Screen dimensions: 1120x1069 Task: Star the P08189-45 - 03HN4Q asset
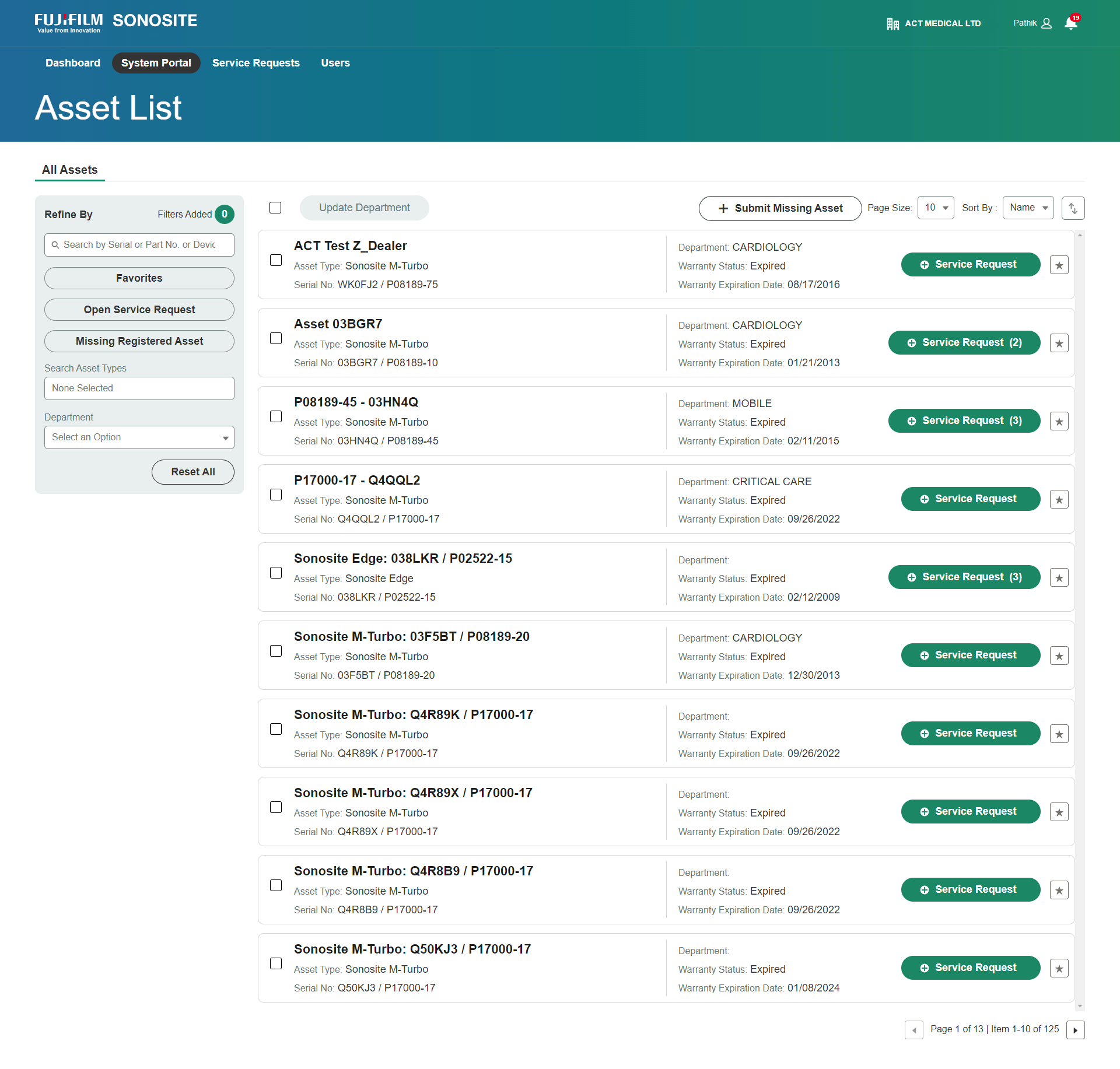click(x=1059, y=422)
